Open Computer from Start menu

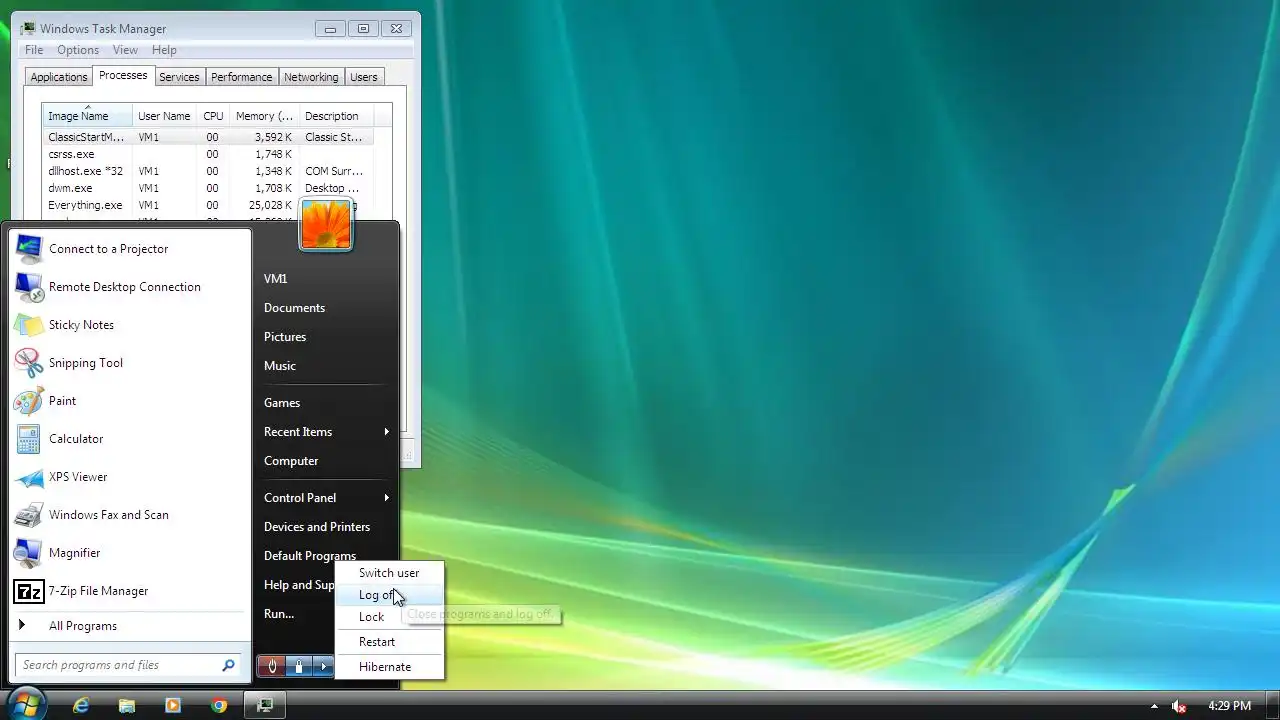[x=291, y=461]
